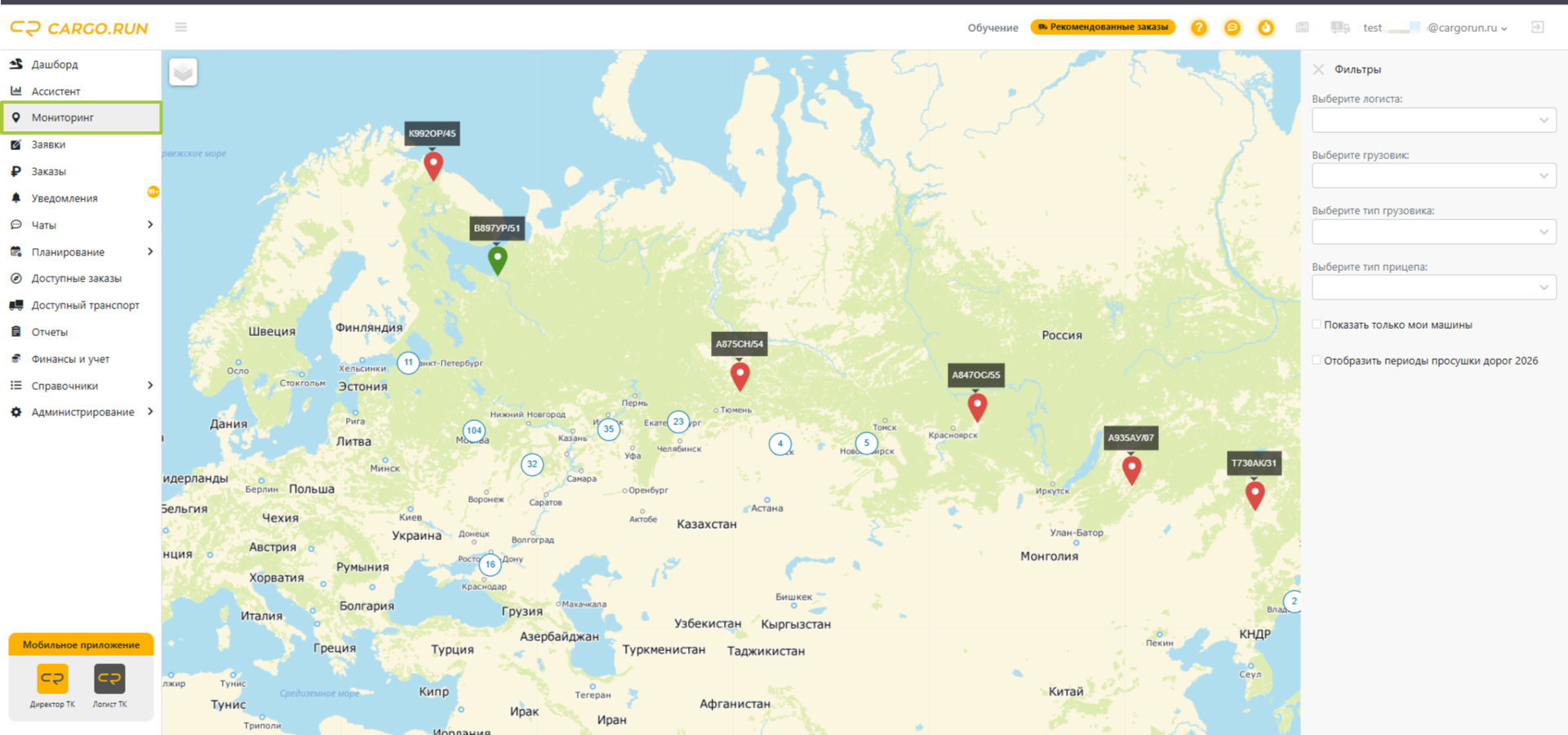1568x735 pixels.
Task: Open Мониторинг in sidebar
Action: 81,117
